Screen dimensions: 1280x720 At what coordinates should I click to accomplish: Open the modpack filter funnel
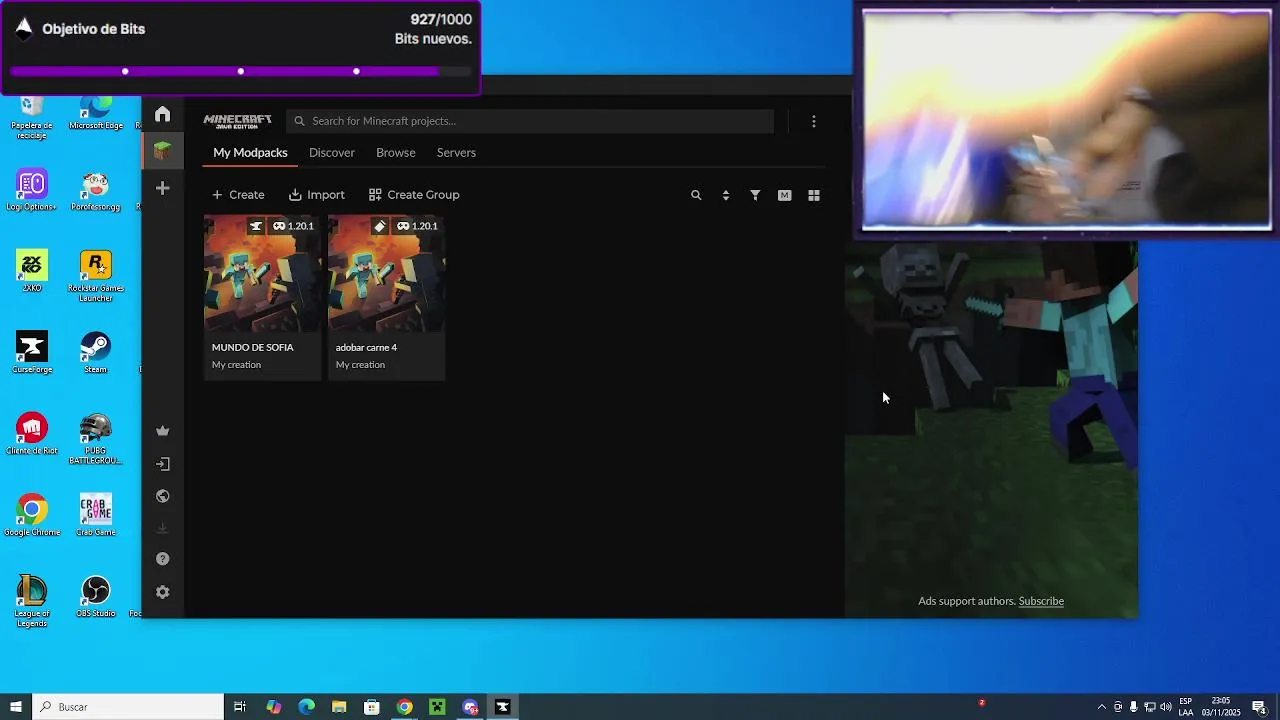tap(755, 195)
